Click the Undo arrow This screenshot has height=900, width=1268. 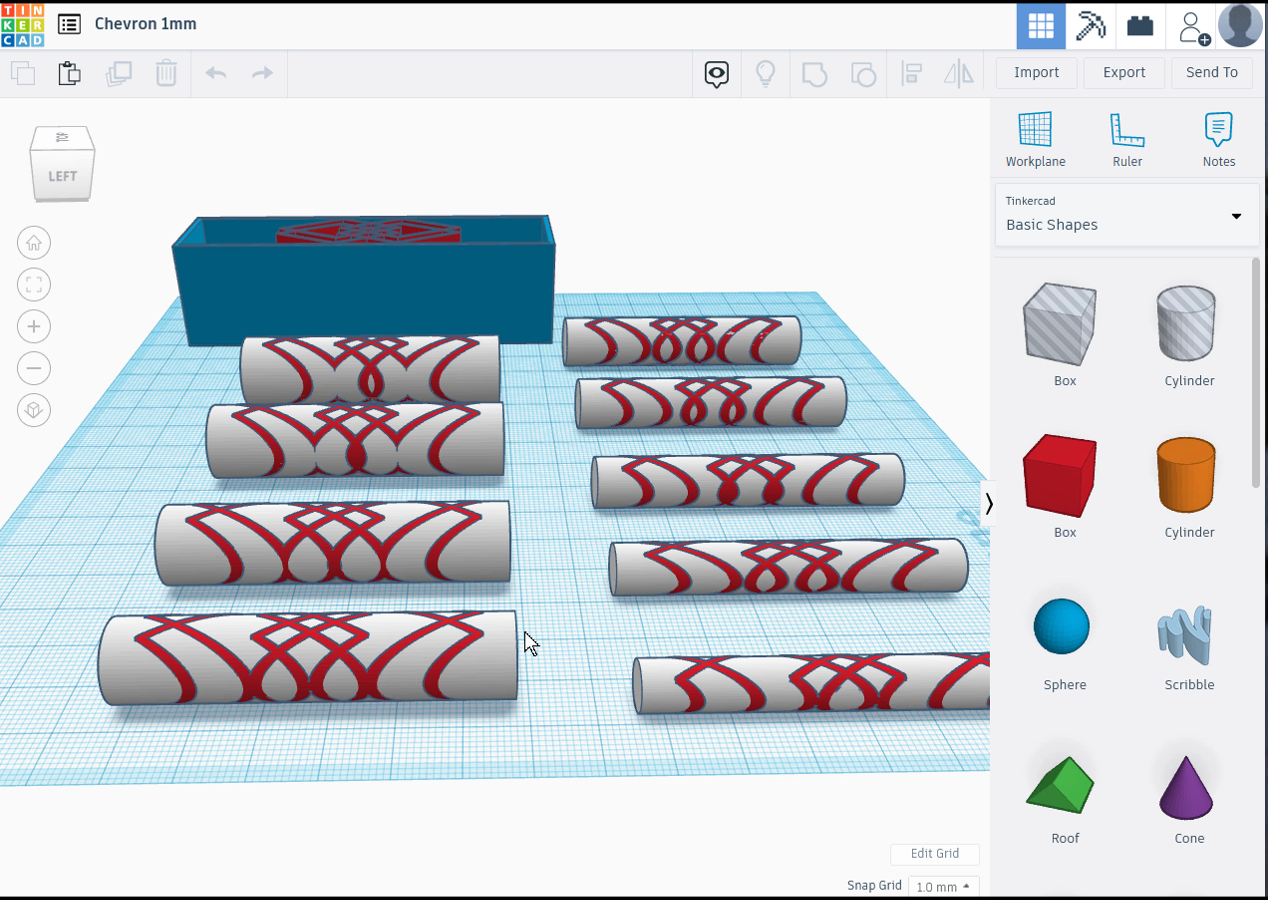pyautogui.click(x=216, y=73)
